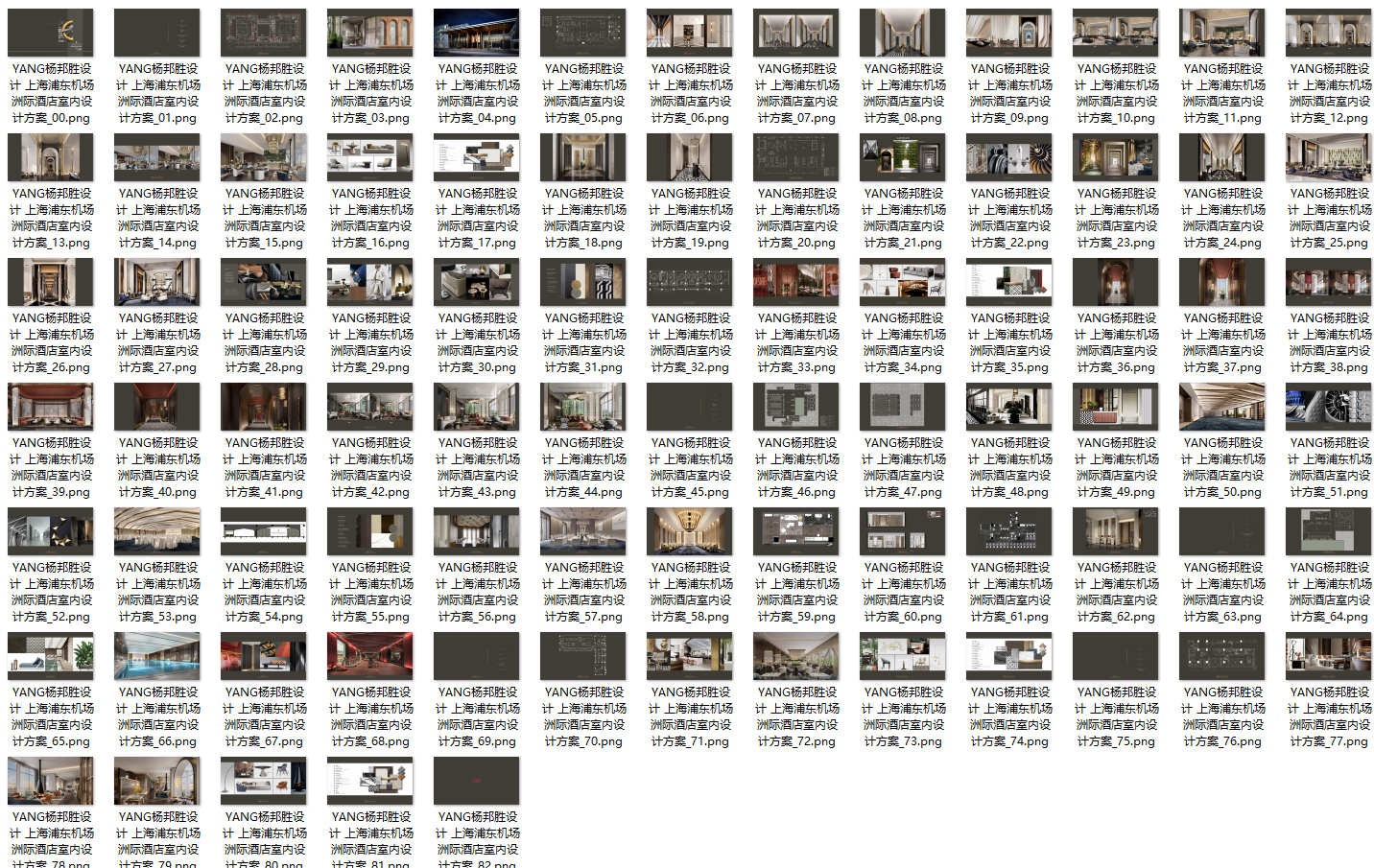Click the floor plan thumbnail 设计方案_05.png
This screenshot has height=868, width=1374.
pos(582,32)
